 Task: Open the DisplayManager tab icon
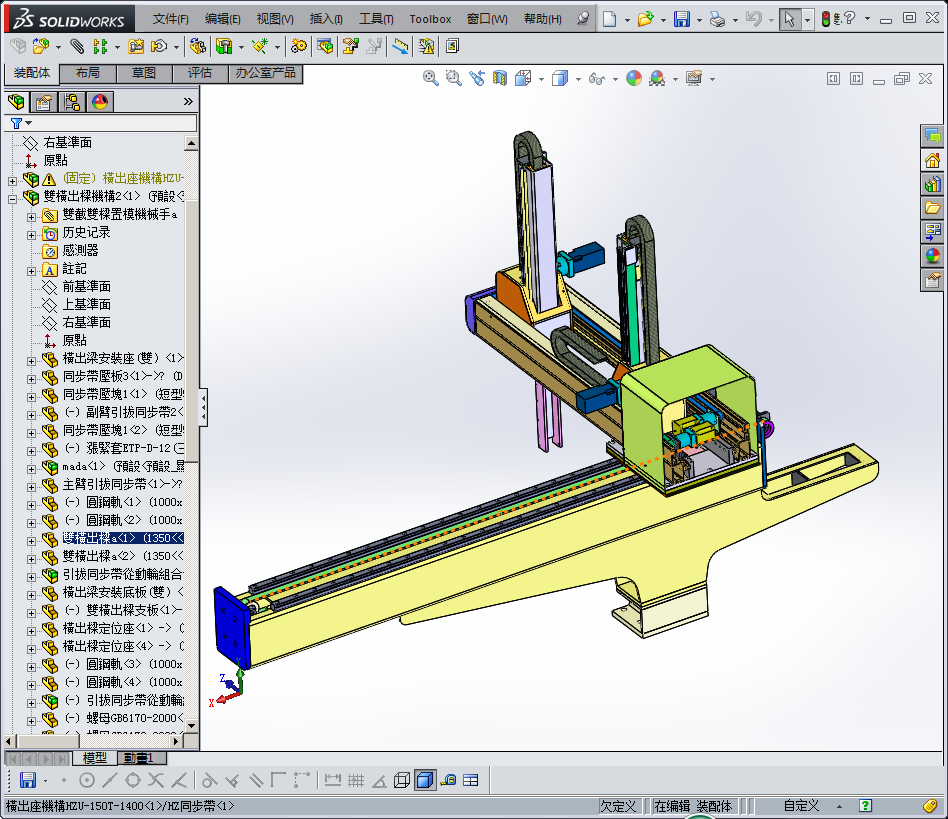tap(100, 102)
